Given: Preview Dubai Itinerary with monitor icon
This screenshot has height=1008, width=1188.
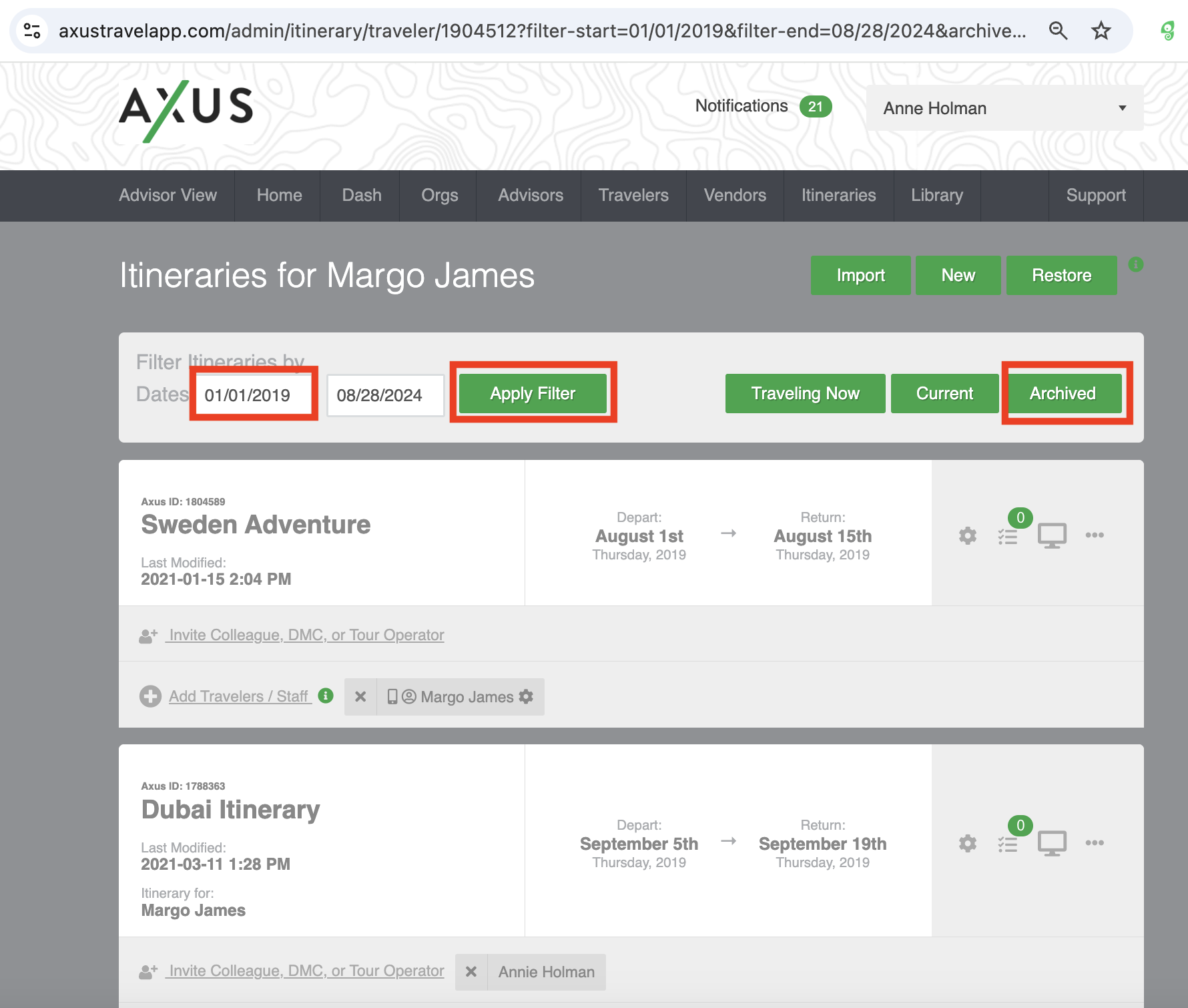Looking at the screenshot, I should 1052,843.
